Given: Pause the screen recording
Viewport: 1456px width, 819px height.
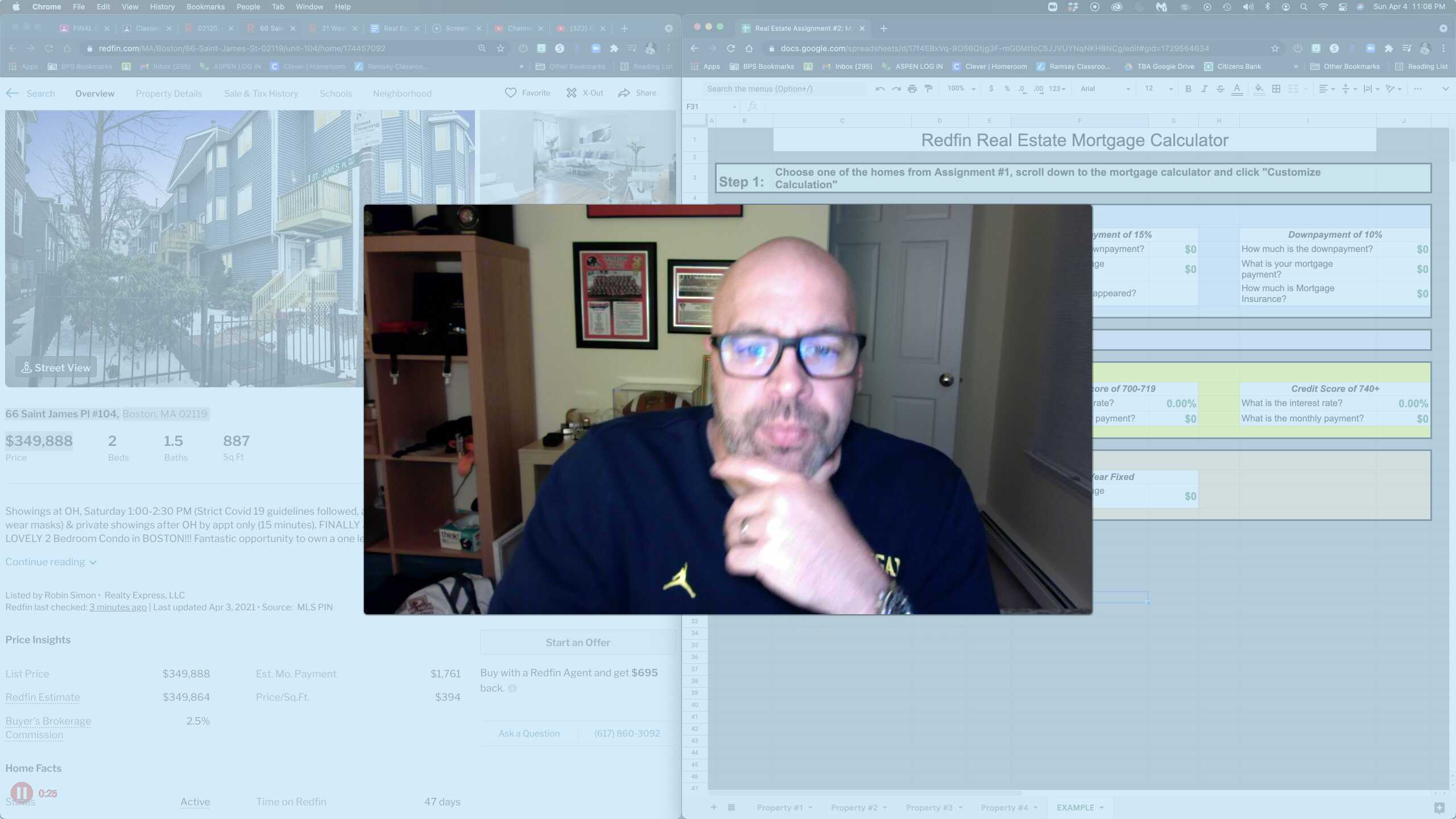Looking at the screenshot, I should pos(22,793).
